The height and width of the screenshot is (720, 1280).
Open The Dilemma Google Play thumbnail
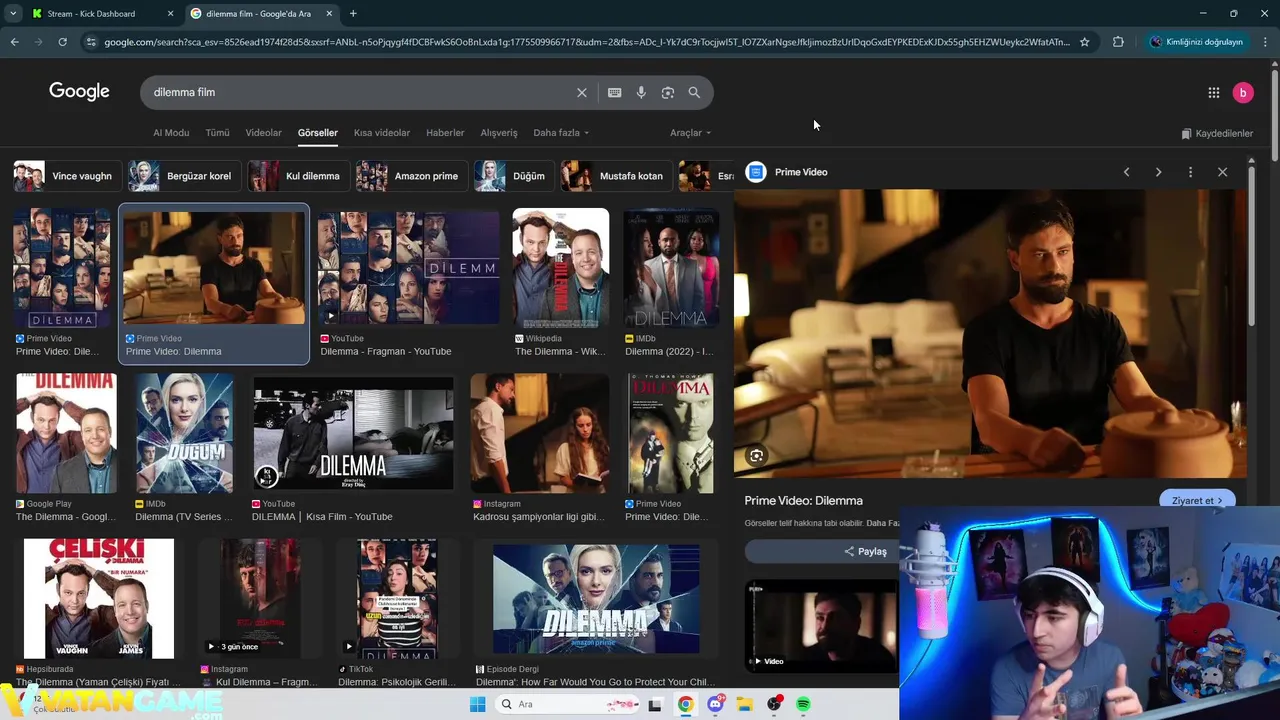click(x=66, y=432)
